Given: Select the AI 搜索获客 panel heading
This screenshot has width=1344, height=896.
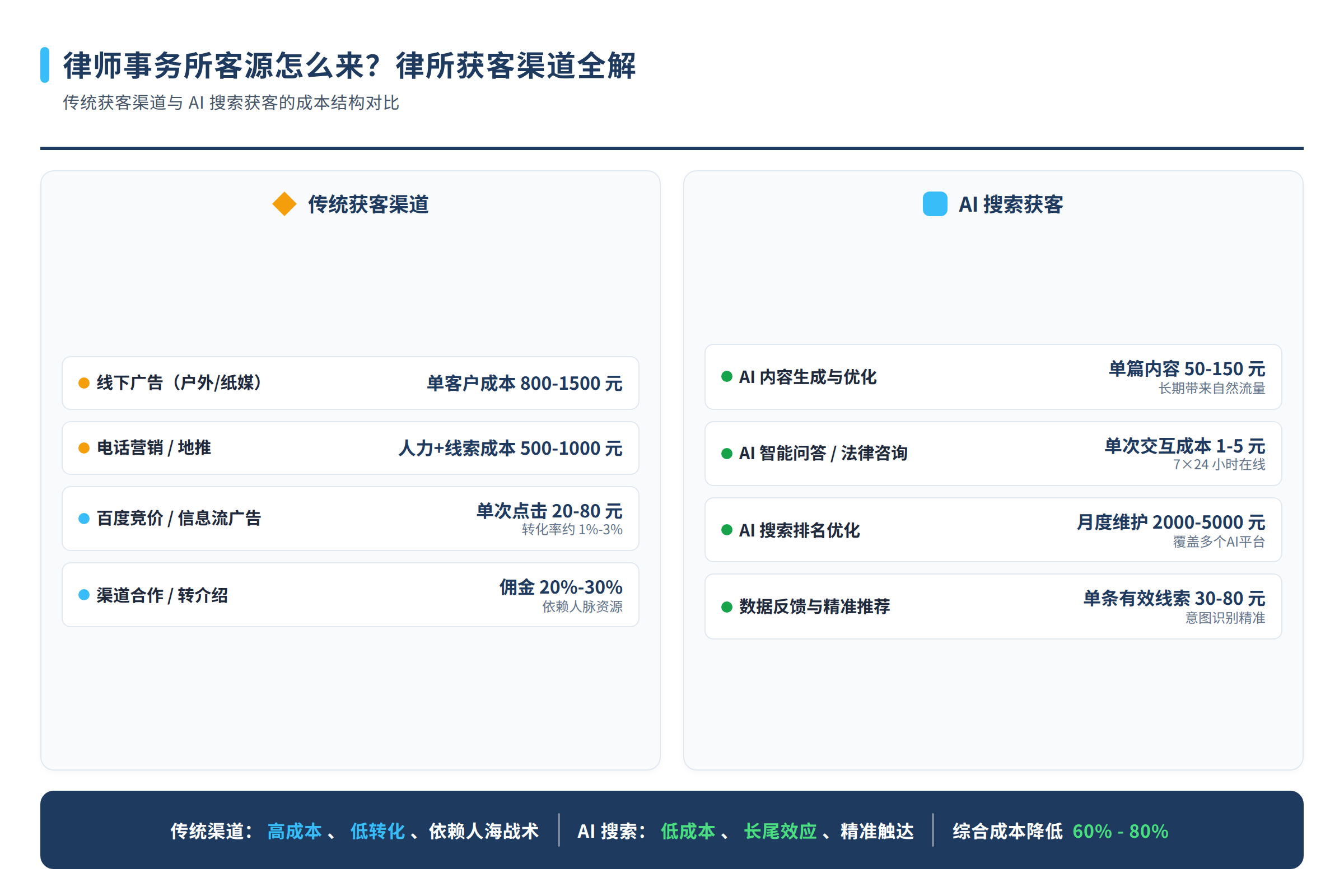Looking at the screenshot, I should point(1010,204).
